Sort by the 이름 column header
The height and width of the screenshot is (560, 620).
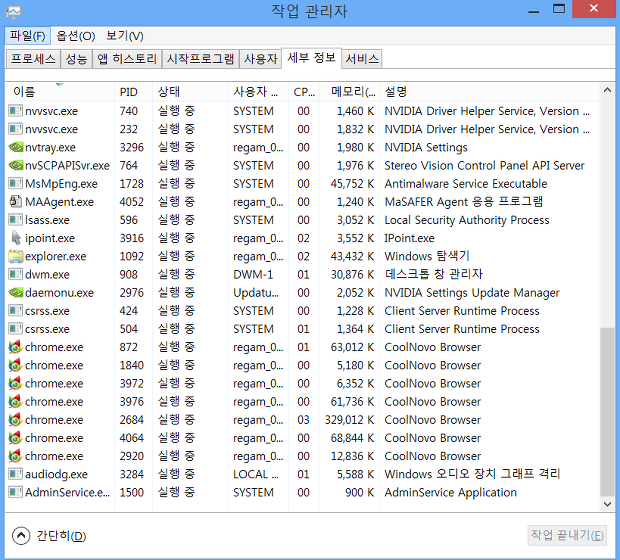(x=60, y=92)
